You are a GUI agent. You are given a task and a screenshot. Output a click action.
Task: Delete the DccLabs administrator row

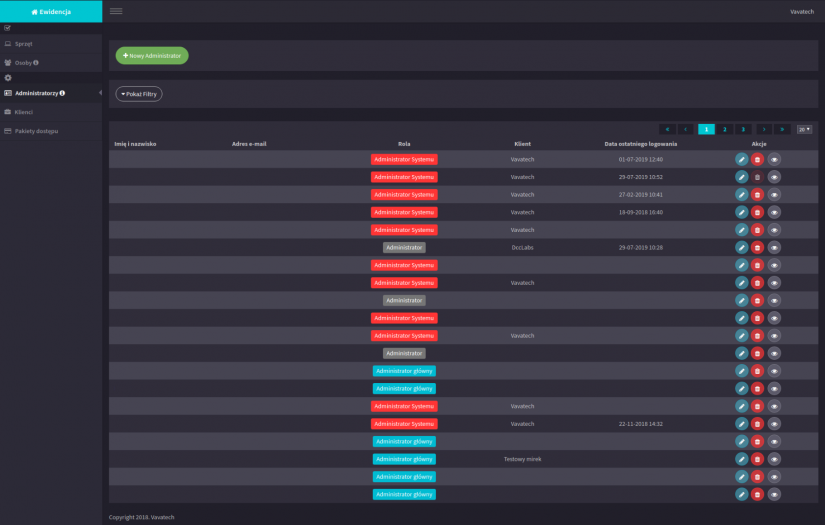tap(757, 248)
